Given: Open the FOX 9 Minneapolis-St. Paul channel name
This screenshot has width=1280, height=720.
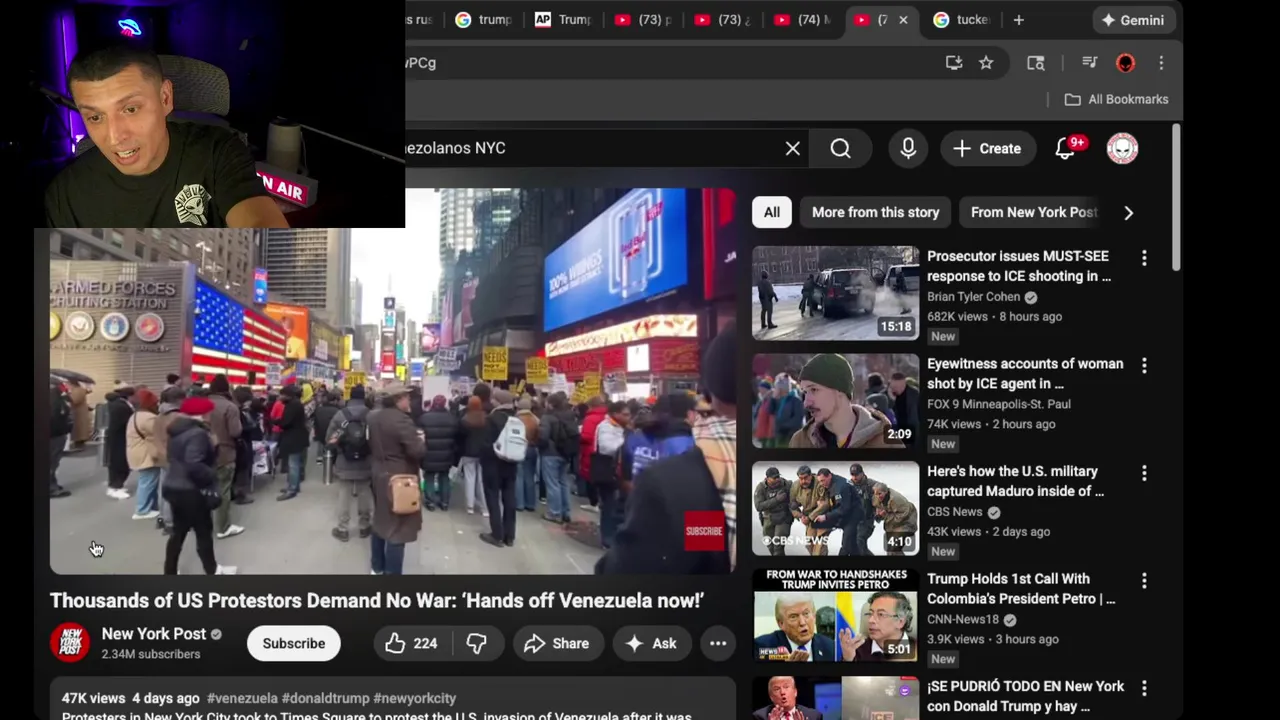Looking at the screenshot, I should 999,404.
